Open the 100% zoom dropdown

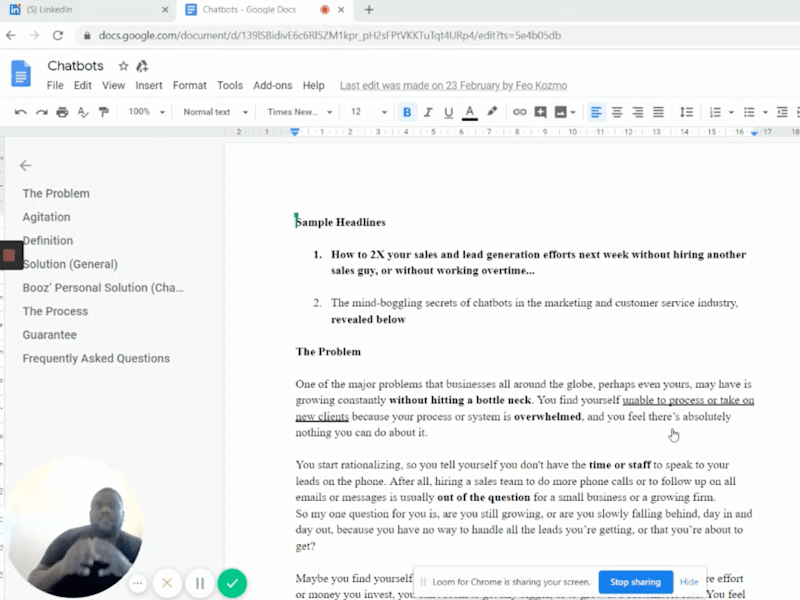(x=146, y=112)
